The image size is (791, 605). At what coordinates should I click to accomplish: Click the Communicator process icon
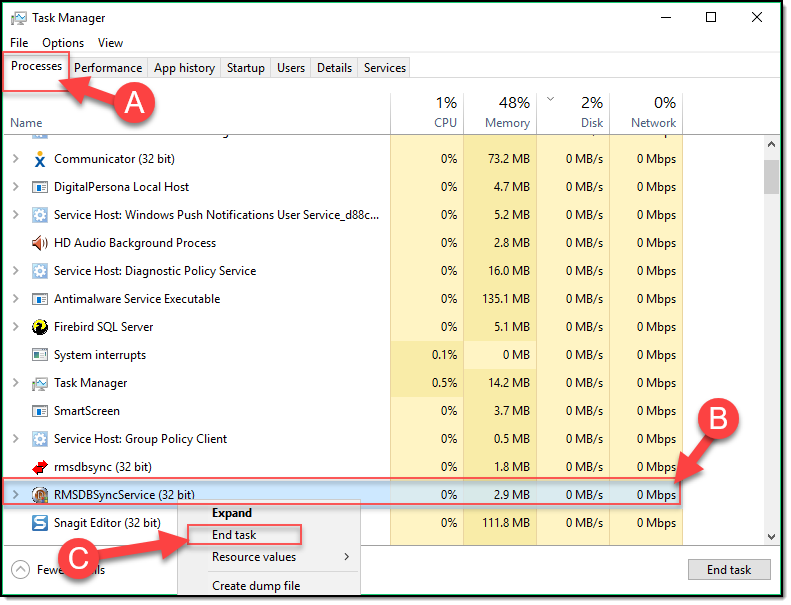[x=40, y=159]
